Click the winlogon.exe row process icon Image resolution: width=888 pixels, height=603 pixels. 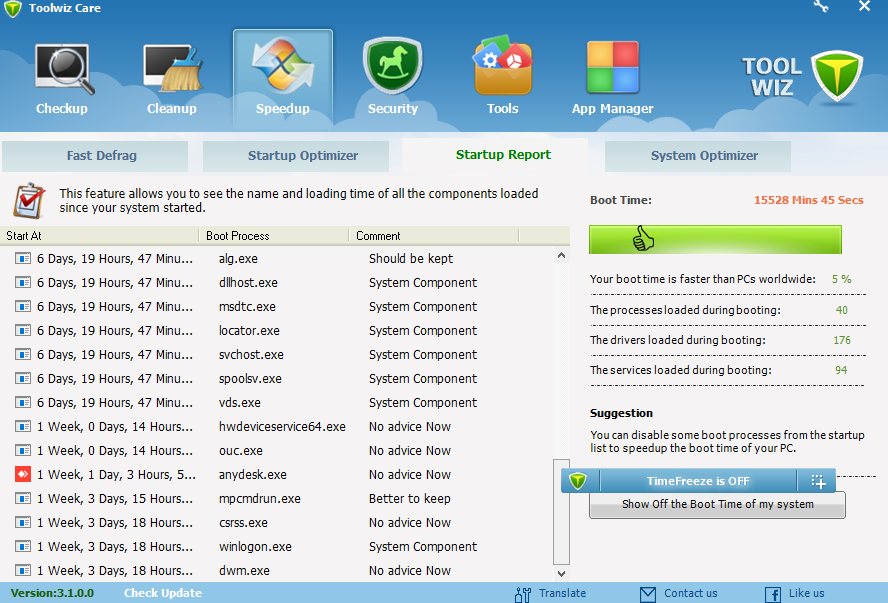pyautogui.click(x=23, y=546)
